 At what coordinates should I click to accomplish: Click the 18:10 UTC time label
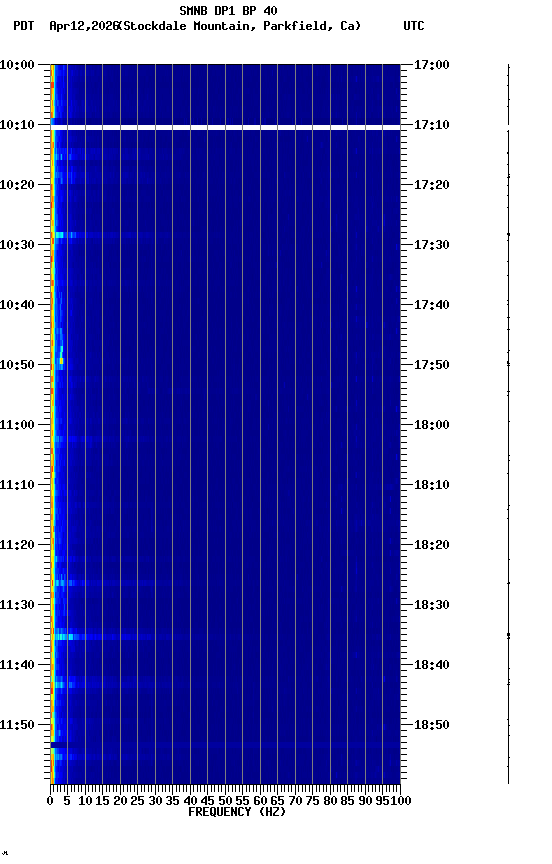(431, 485)
